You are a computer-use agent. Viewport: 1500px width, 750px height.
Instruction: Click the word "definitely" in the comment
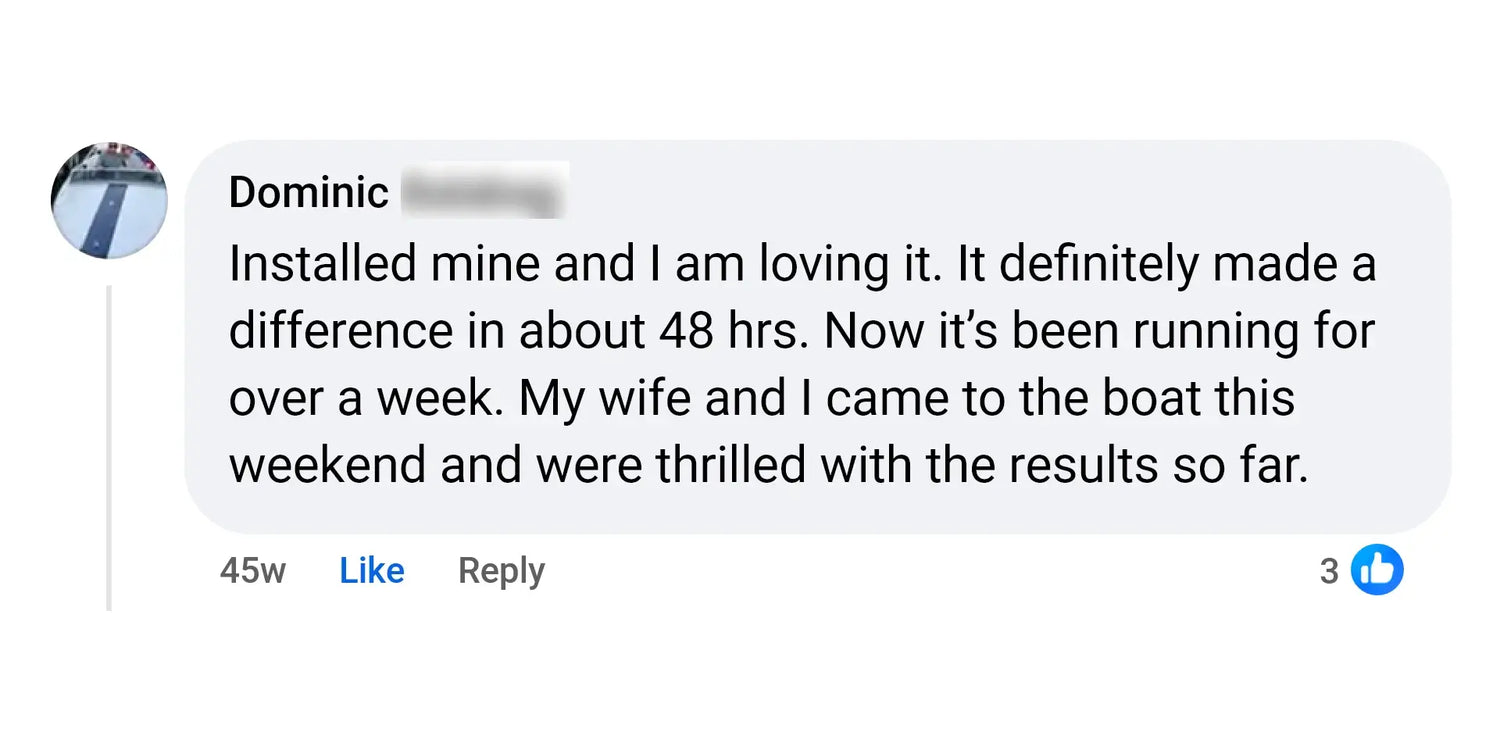1098,265
